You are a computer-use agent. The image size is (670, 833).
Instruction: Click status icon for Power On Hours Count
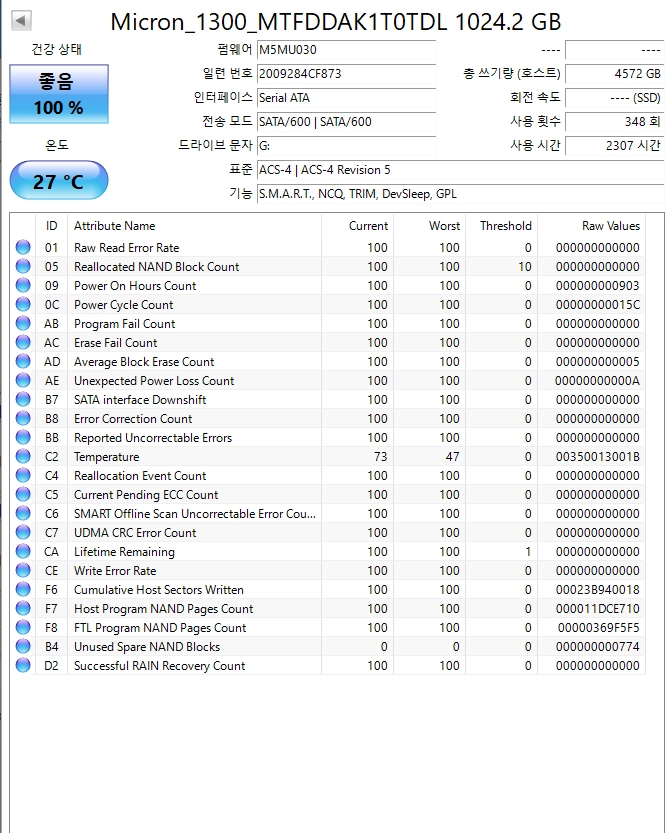pyautogui.click(x=23, y=285)
